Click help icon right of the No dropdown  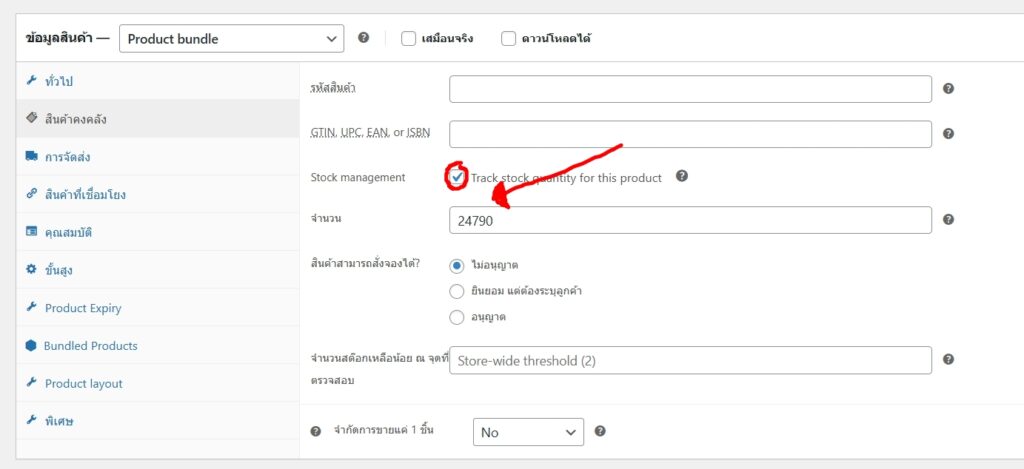[x=600, y=432]
